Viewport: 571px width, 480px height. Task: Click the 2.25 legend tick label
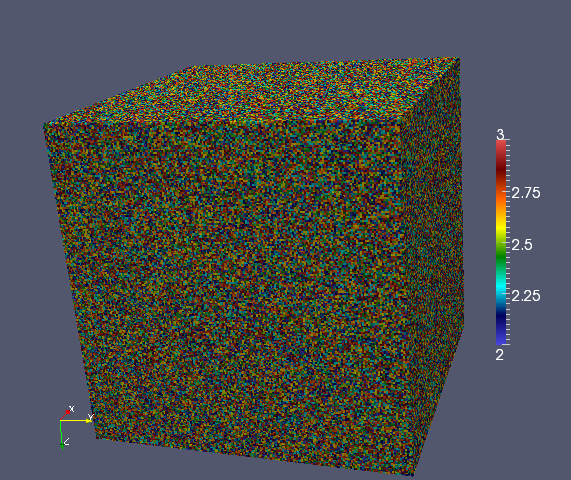coord(526,296)
